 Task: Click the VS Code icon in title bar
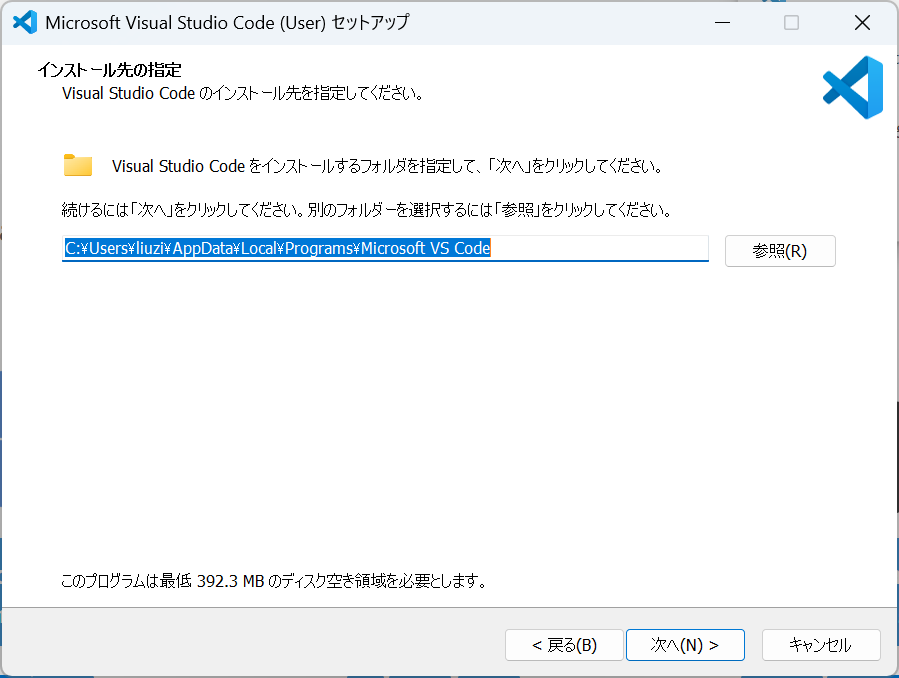pos(24,22)
